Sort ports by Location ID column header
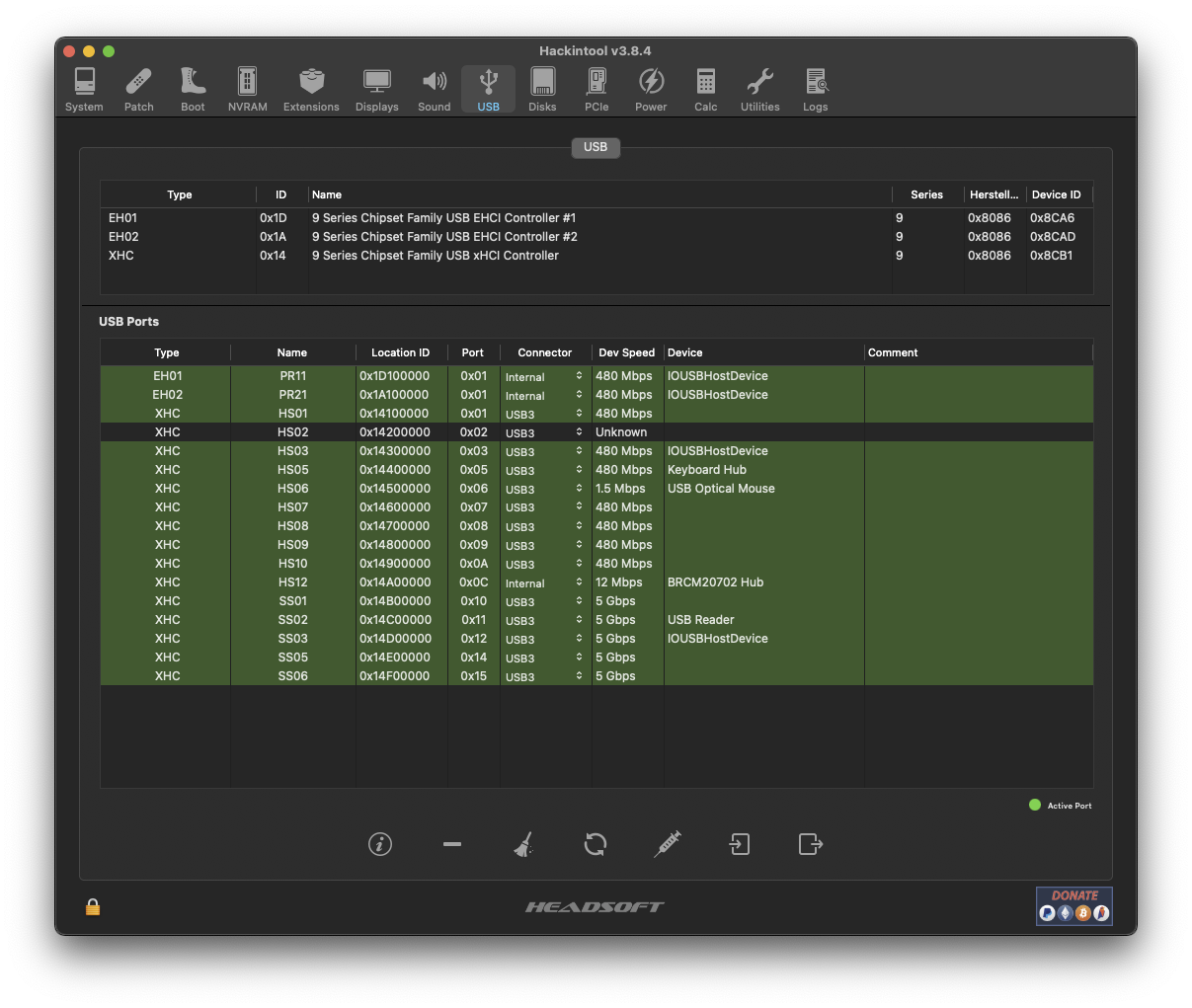The width and height of the screenshot is (1192, 1008). coord(400,352)
